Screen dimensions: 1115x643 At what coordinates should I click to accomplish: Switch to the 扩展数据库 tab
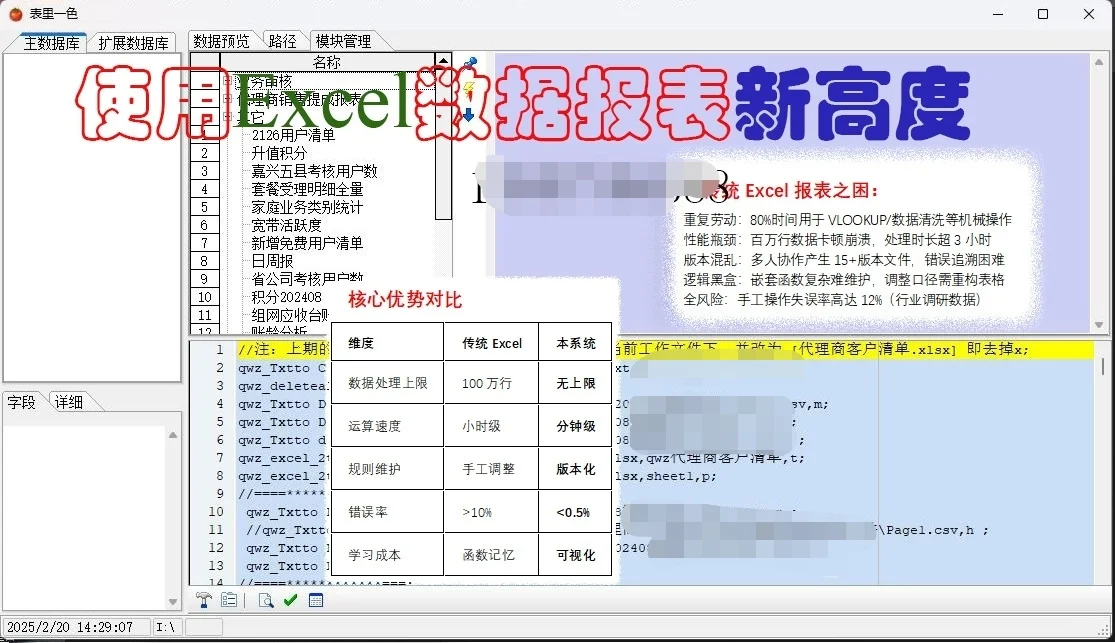coord(133,43)
